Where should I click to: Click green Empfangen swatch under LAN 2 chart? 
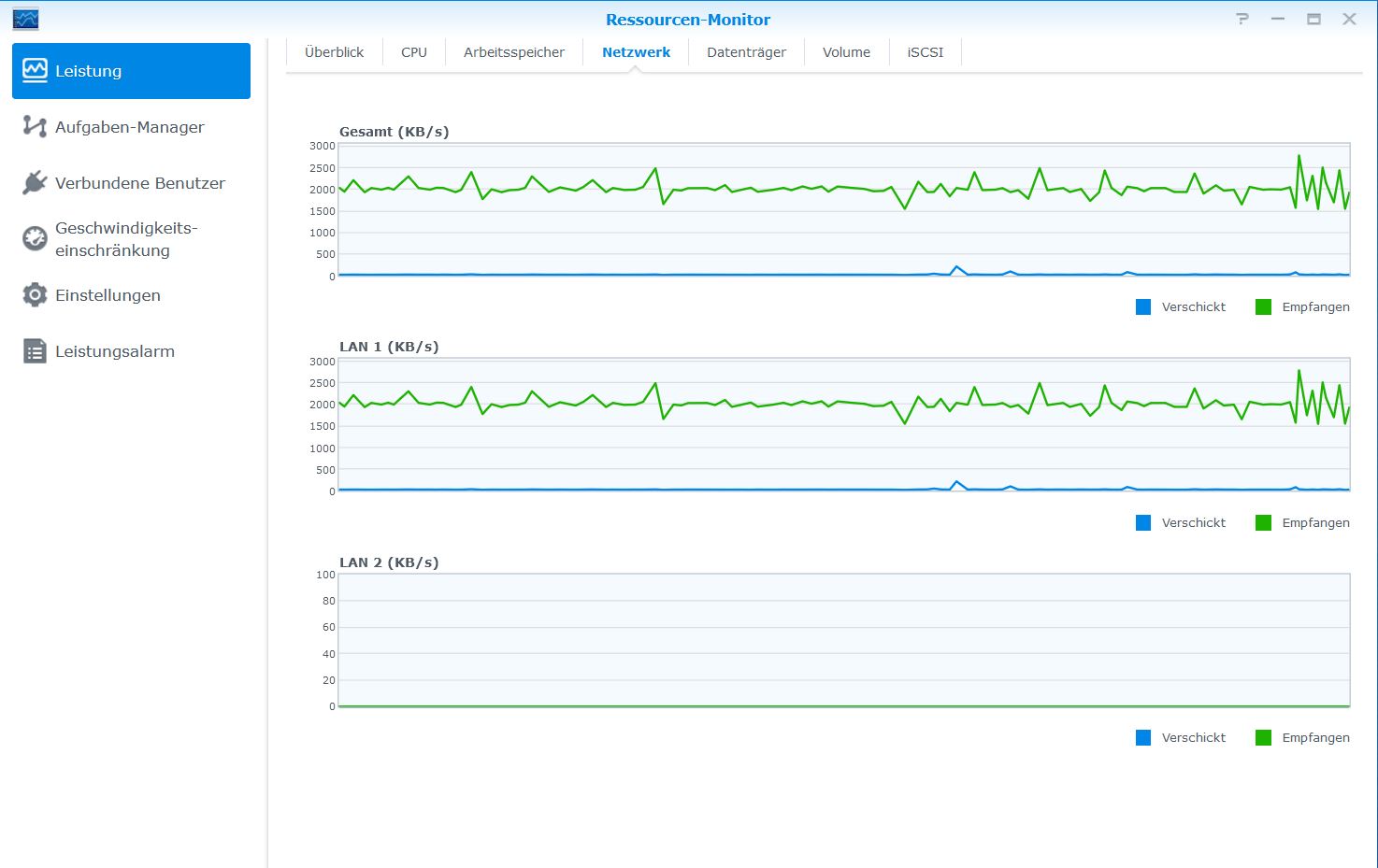[1263, 737]
